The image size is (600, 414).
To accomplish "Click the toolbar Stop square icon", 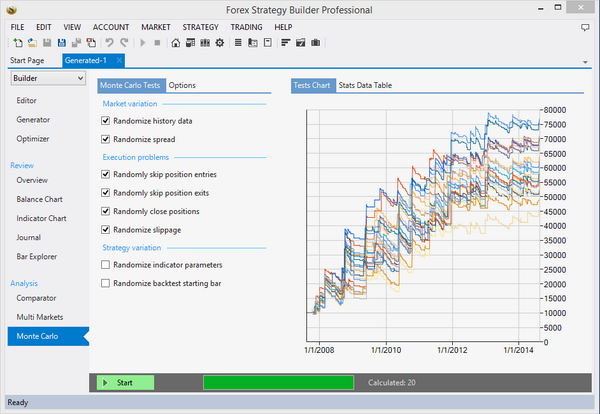I will click(157, 42).
